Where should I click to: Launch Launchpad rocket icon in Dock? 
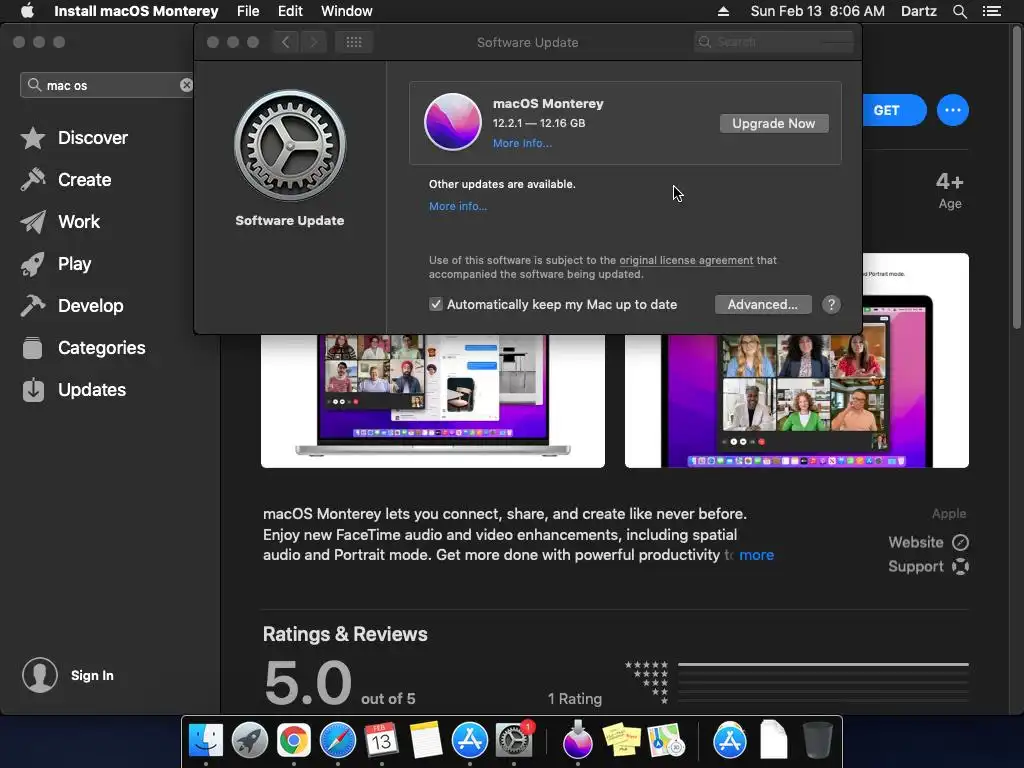[x=249, y=741]
